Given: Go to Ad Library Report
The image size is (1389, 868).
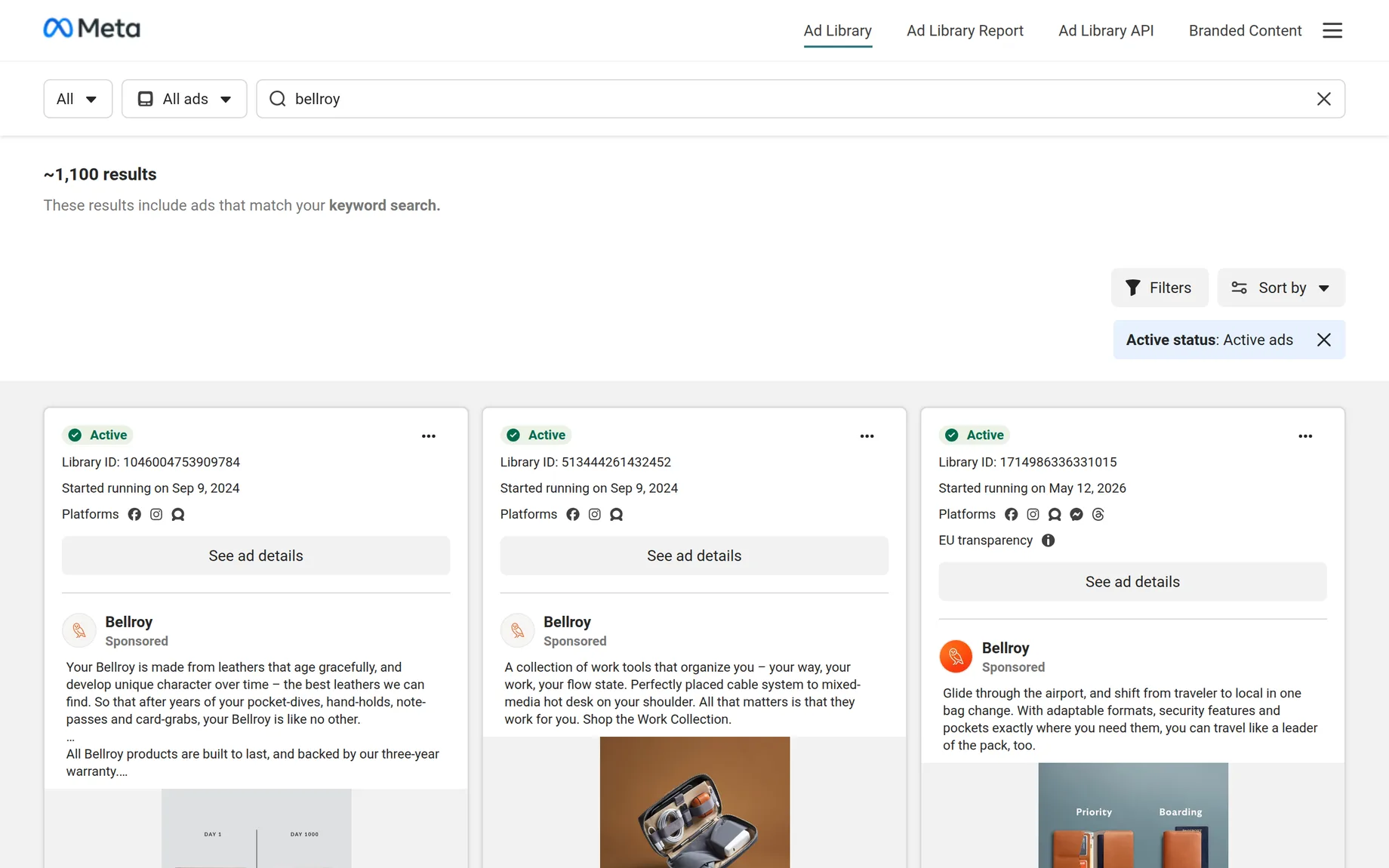Looking at the screenshot, I should point(965,31).
